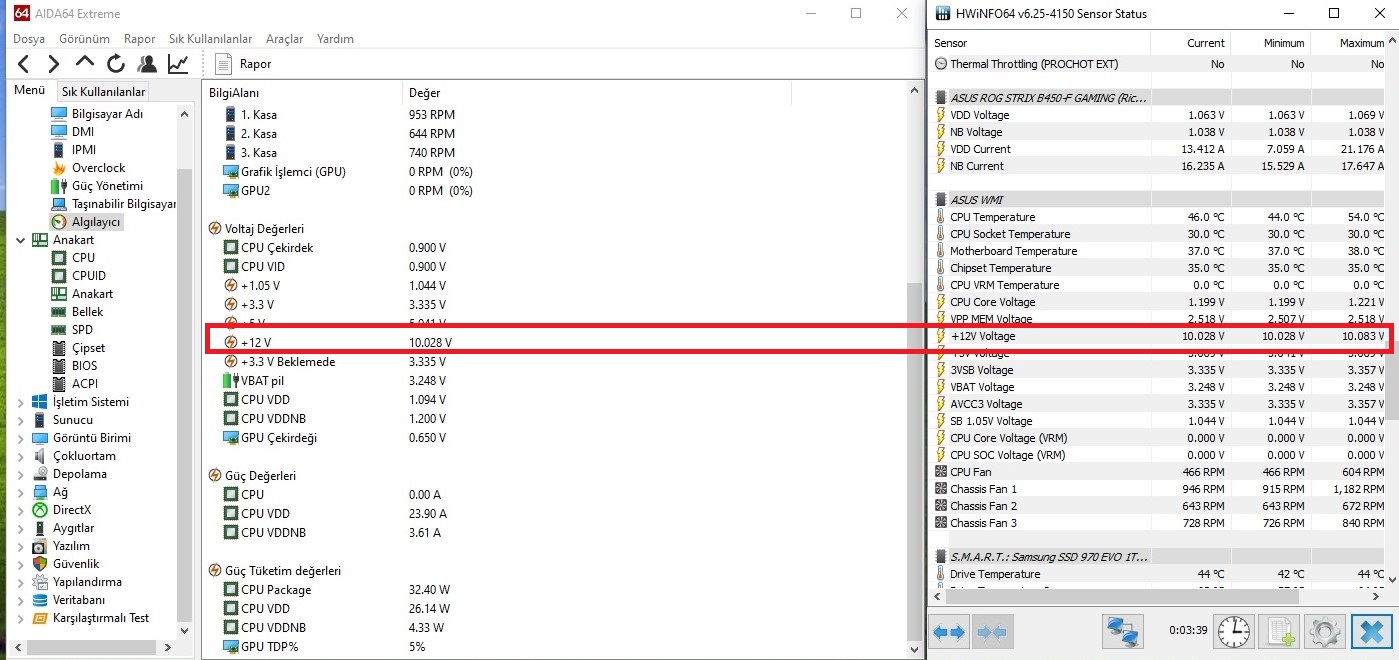Refresh the AIDA64 sensor page
Image resolution: width=1399 pixels, height=660 pixels.
coord(115,64)
